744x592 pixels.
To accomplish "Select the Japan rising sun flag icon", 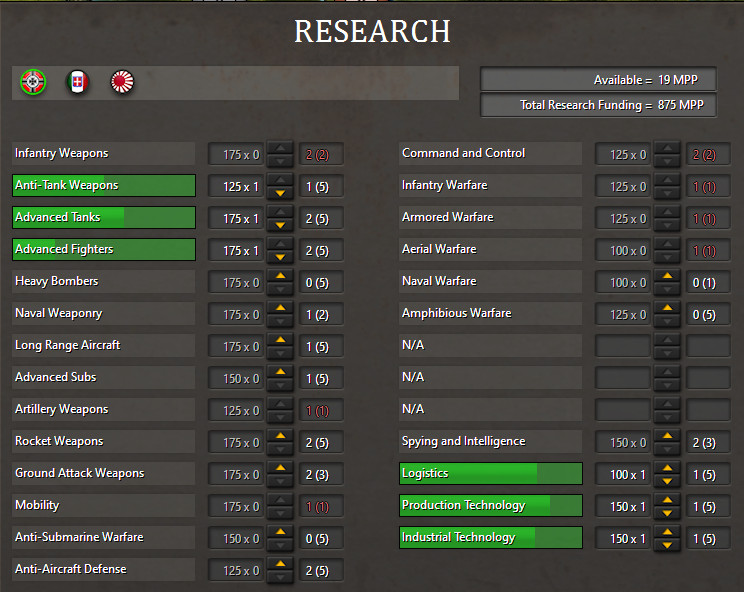I will [122, 82].
